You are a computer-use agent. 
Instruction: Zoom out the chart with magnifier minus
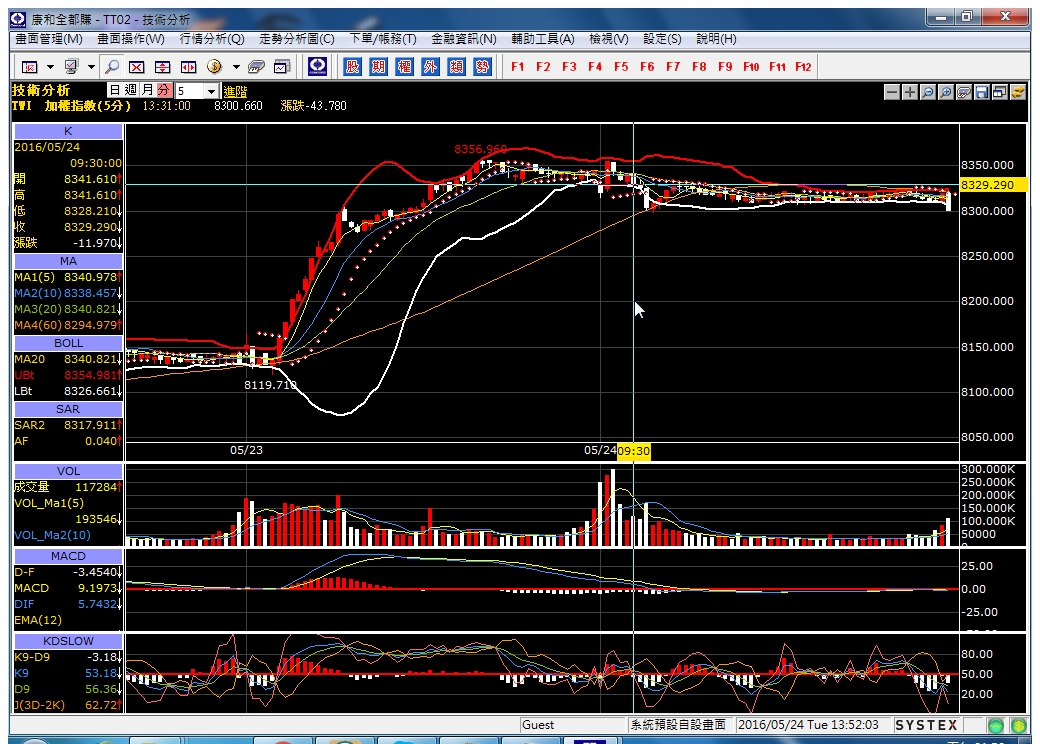click(x=928, y=92)
